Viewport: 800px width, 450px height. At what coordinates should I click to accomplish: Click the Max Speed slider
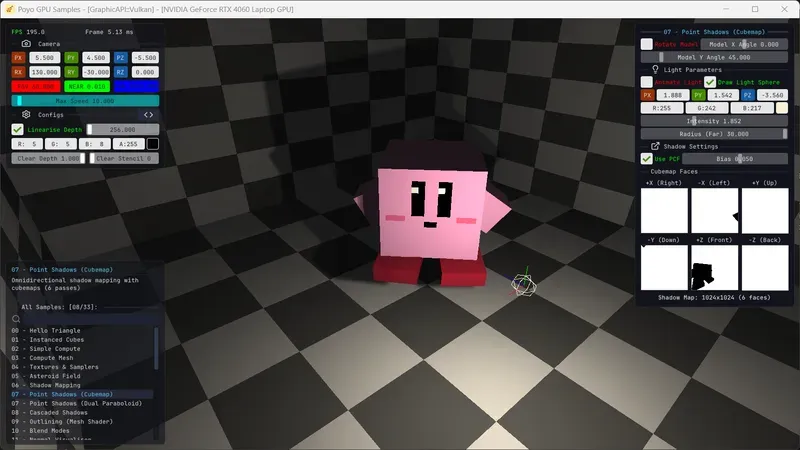pyautogui.click(x=85, y=101)
